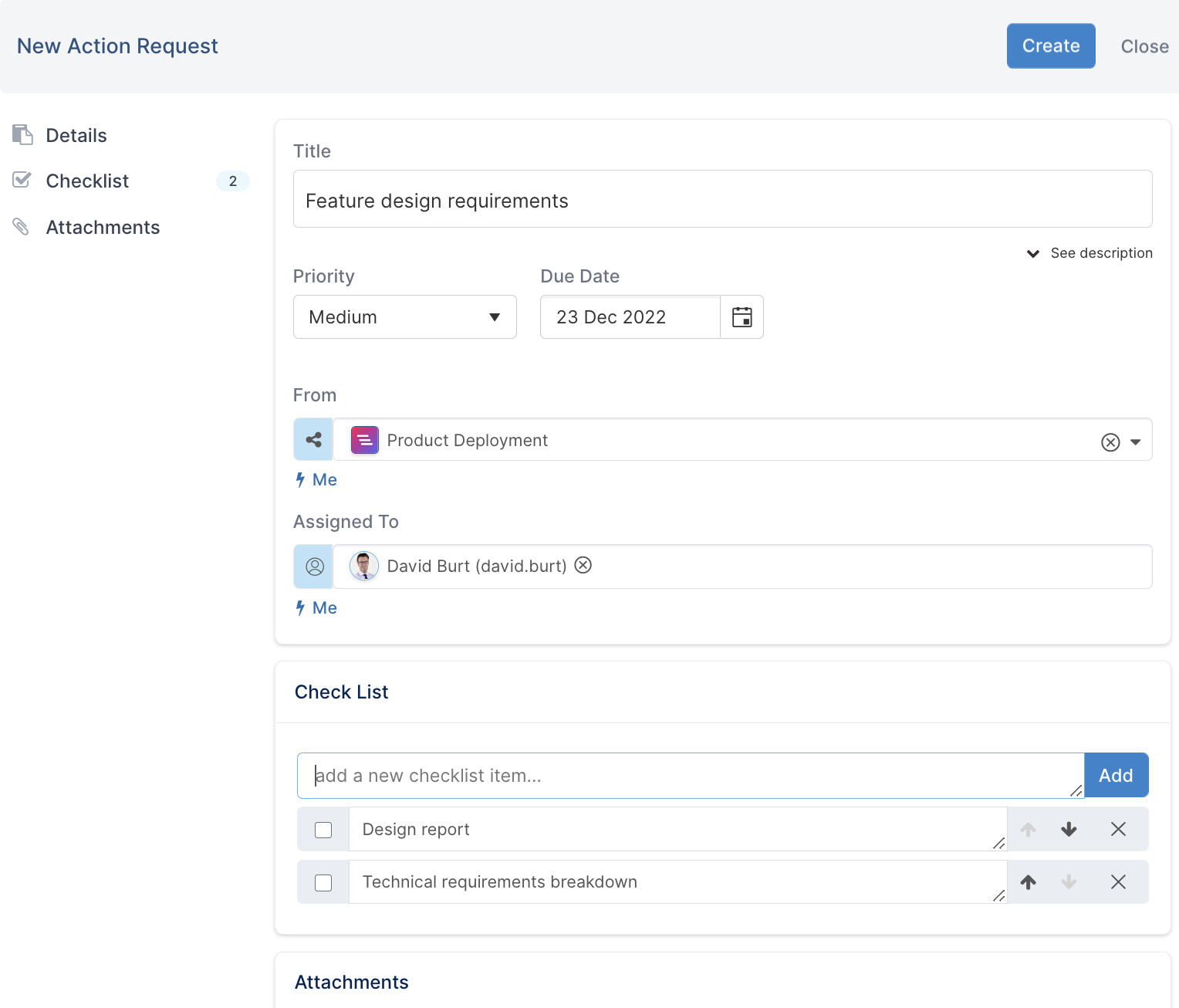Open the Due Date calendar picker icon

pos(742,317)
